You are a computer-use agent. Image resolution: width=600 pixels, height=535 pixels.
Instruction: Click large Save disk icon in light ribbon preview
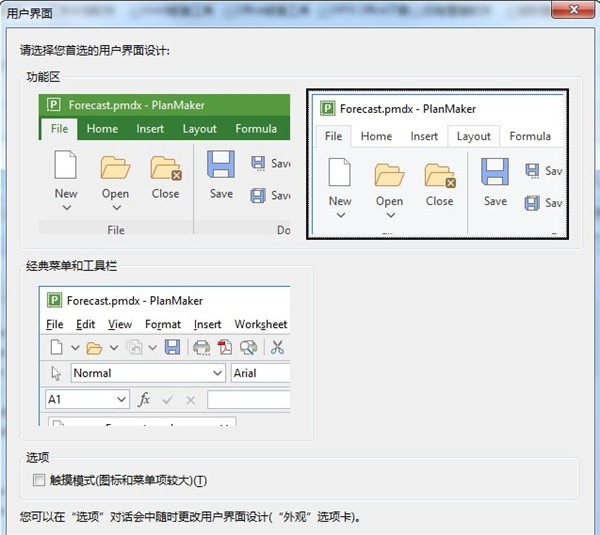(495, 172)
